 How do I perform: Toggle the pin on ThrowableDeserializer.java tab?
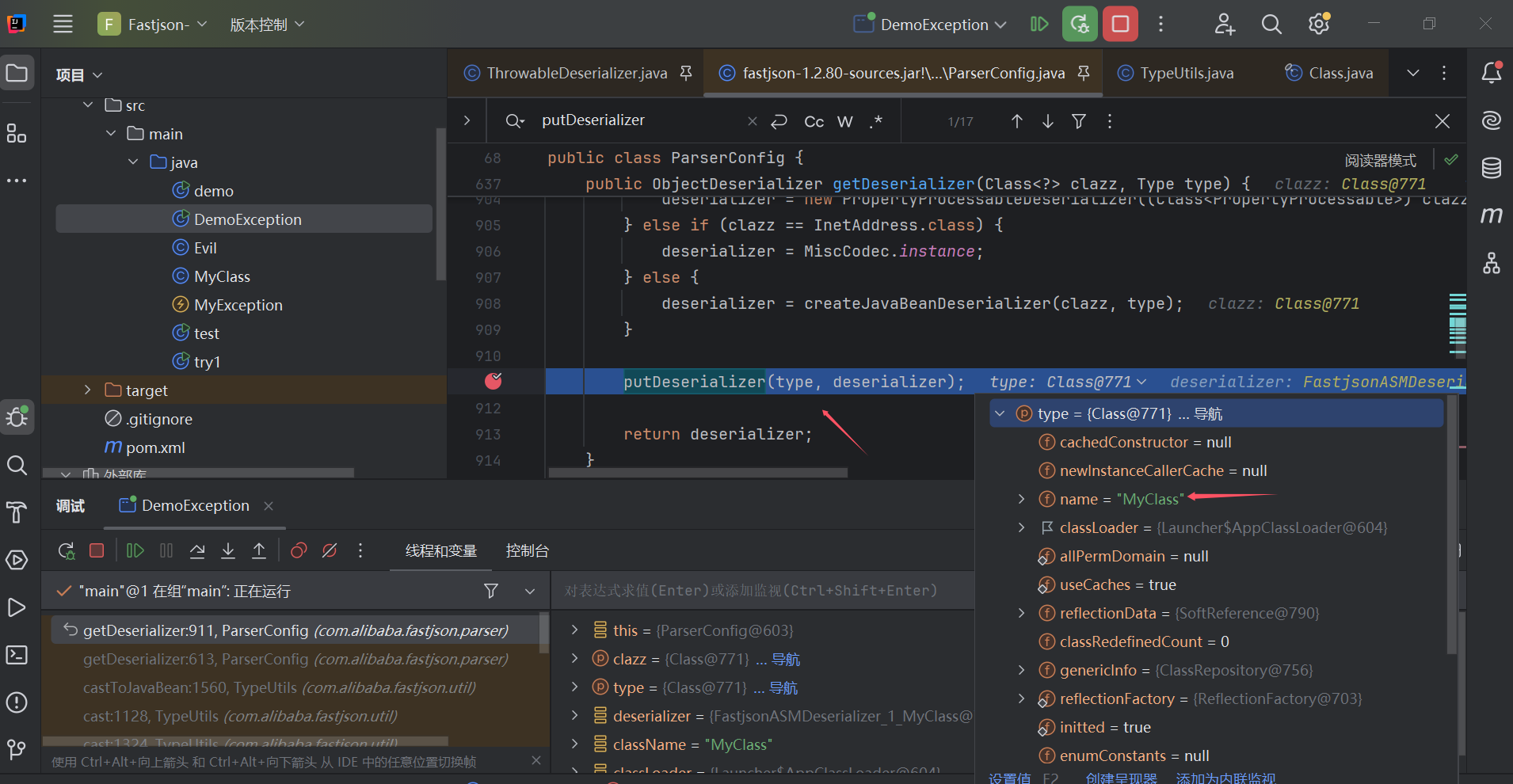[x=686, y=73]
